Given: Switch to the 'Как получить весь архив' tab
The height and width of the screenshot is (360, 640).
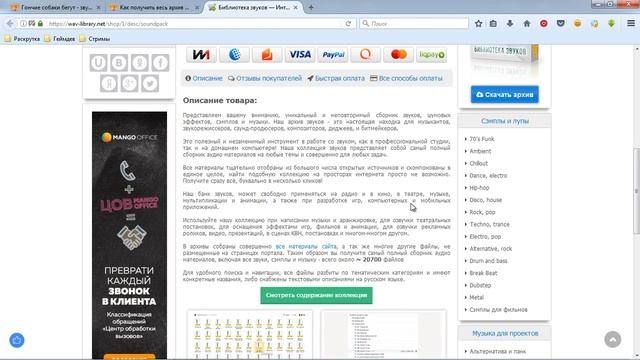Looking at the screenshot, I should [x=154, y=7].
